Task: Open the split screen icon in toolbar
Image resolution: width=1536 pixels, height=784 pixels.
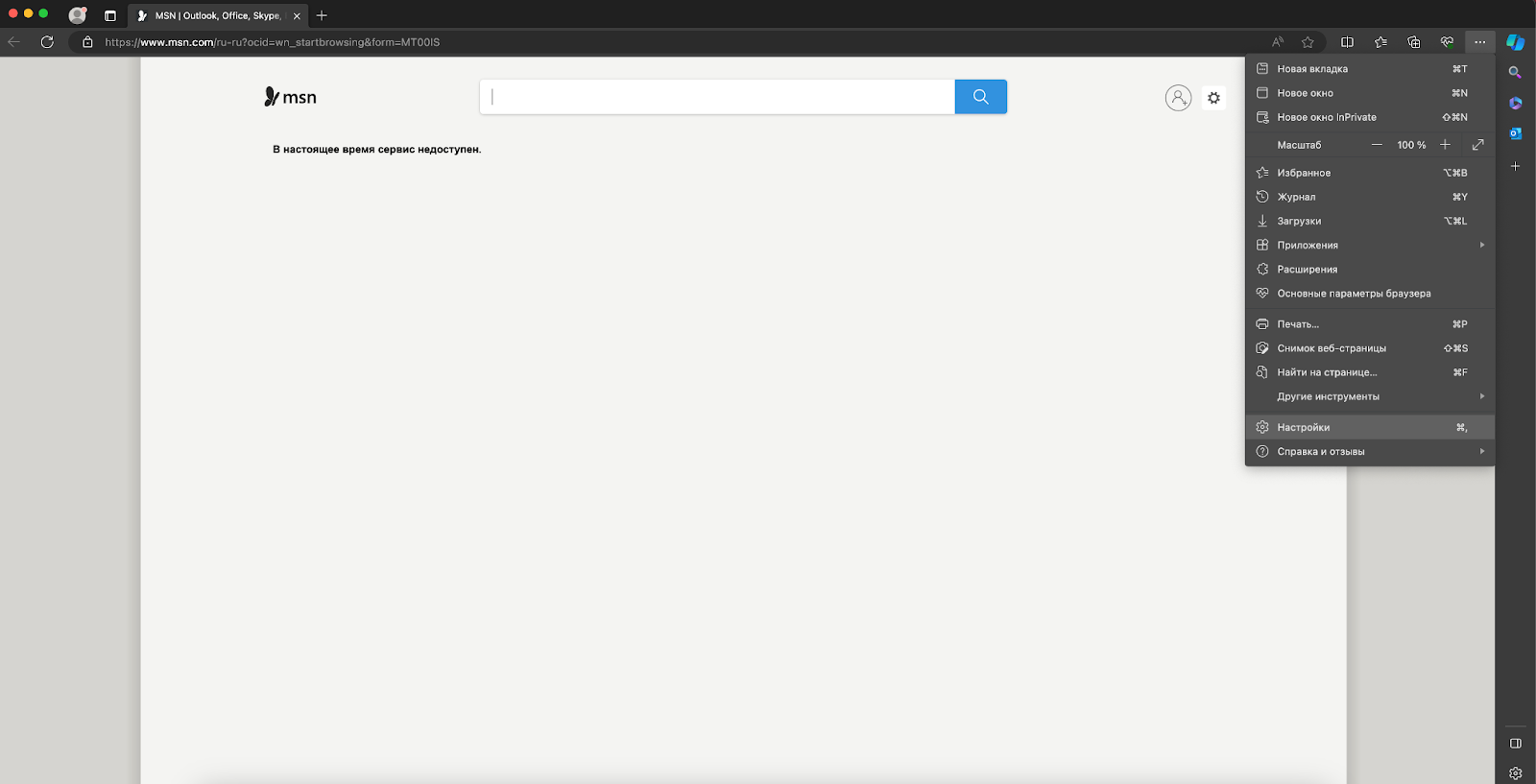Action: click(1347, 42)
